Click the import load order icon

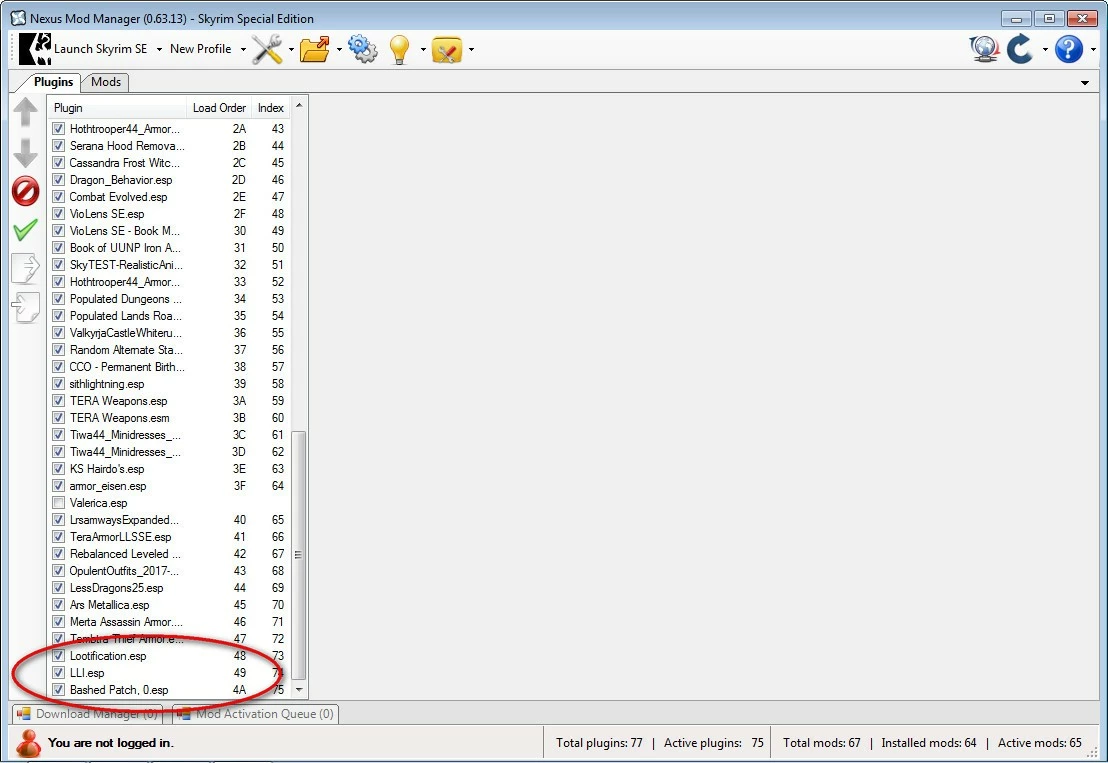point(25,308)
